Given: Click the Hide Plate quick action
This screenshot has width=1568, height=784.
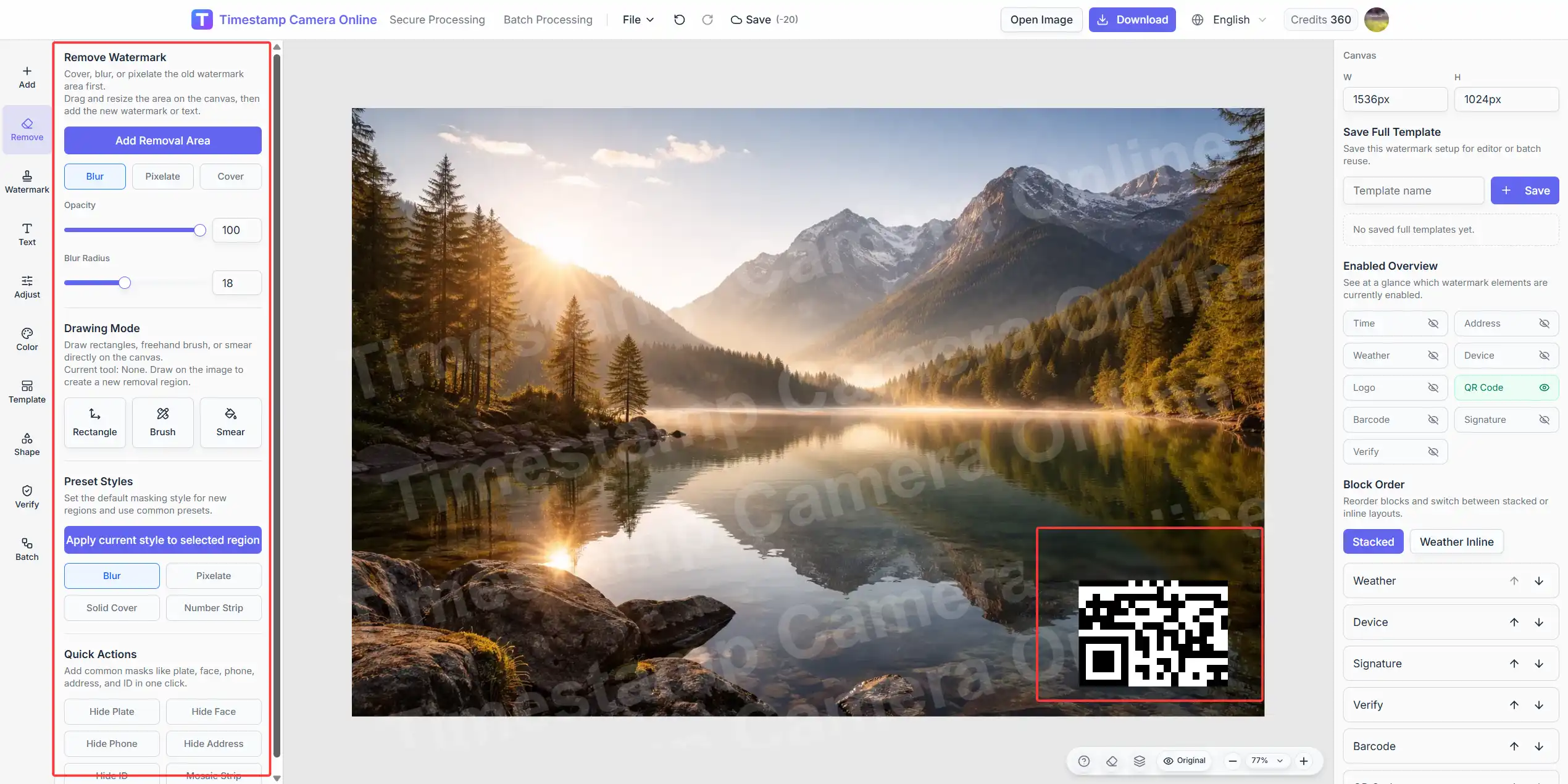Looking at the screenshot, I should [112, 712].
